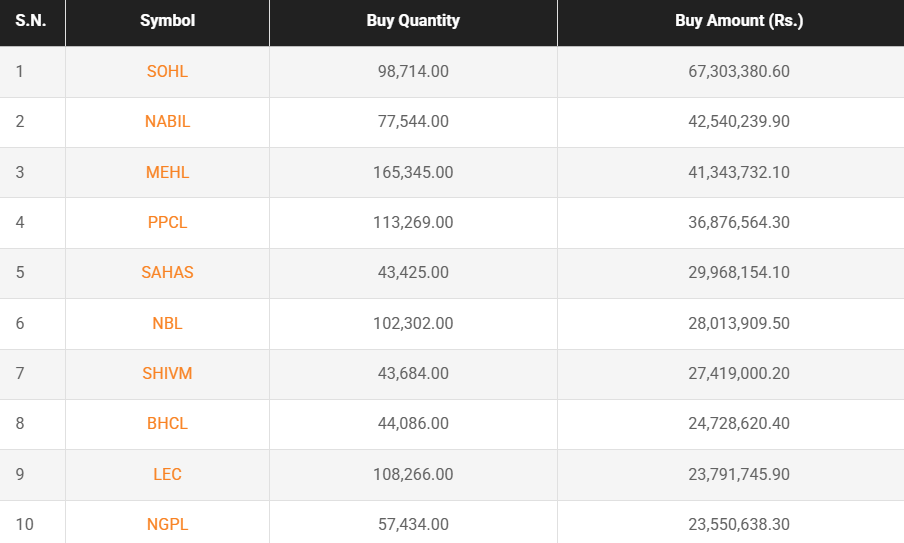Open the LEC symbol link
Screen dimensions: 904x543
coord(167,474)
